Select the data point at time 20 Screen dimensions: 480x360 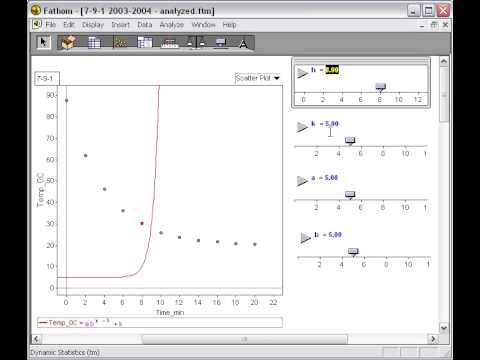tap(255, 244)
